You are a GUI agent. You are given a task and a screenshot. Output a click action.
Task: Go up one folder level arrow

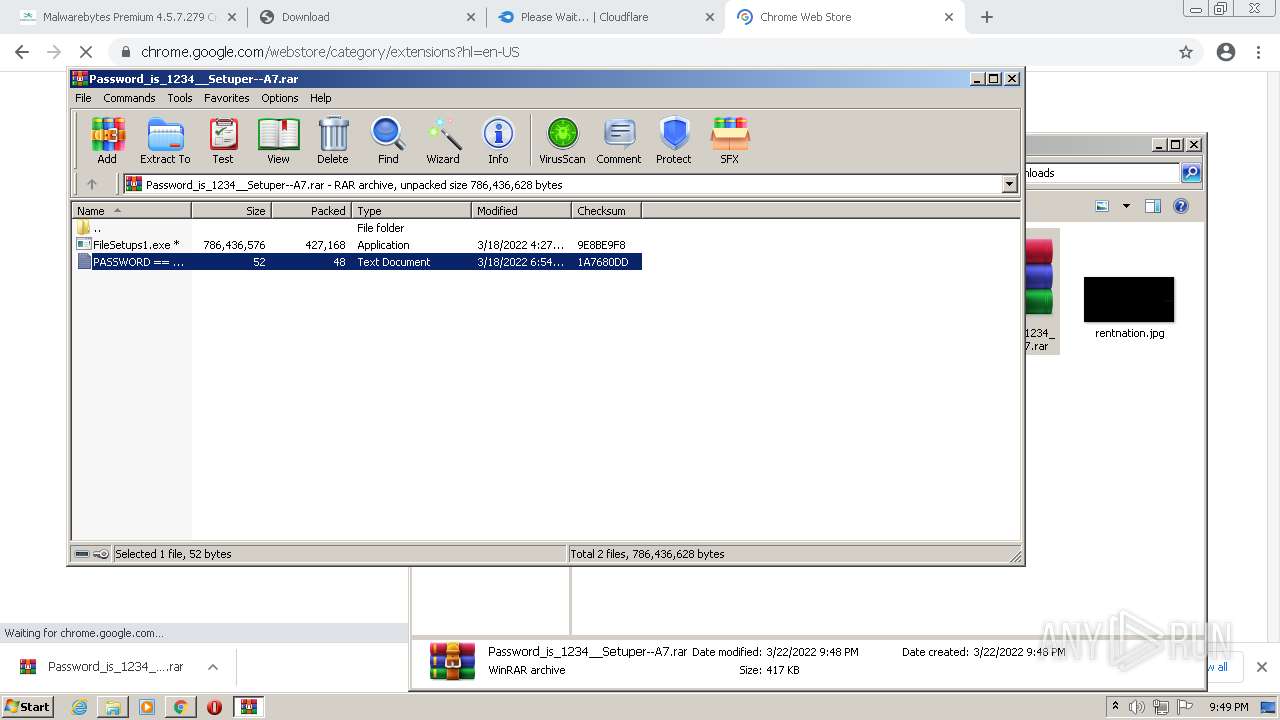92,184
